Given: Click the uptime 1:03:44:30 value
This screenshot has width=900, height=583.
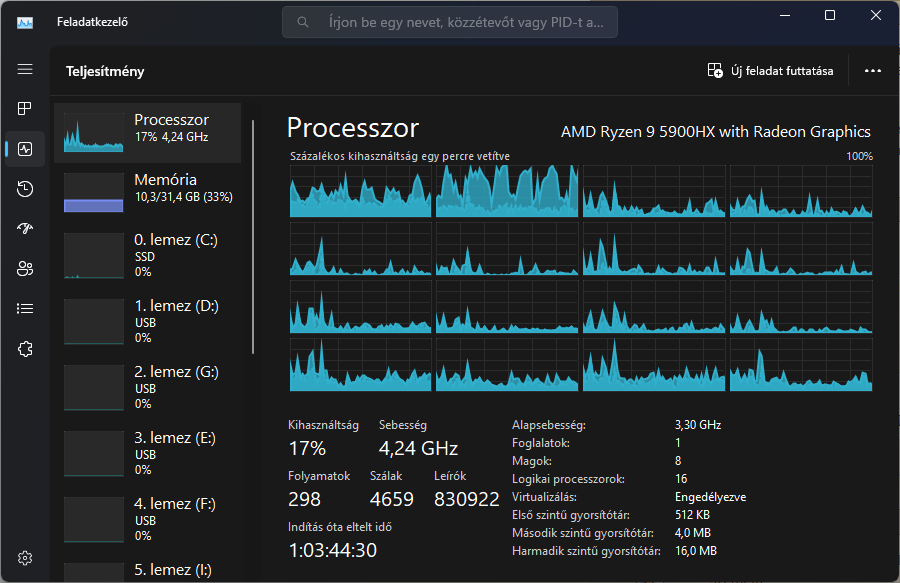Looking at the screenshot, I should 332,550.
